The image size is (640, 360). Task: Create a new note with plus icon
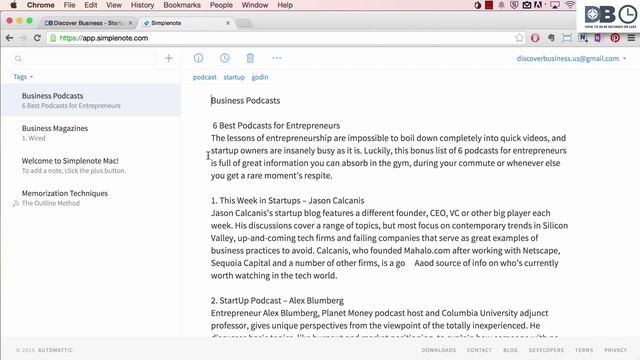(x=169, y=58)
